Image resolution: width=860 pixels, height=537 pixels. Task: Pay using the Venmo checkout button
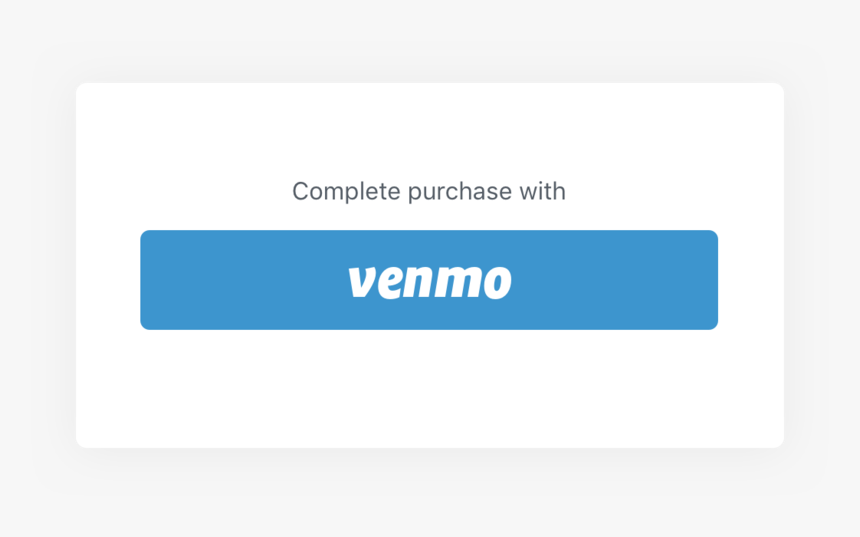click(x=429, y=280)
